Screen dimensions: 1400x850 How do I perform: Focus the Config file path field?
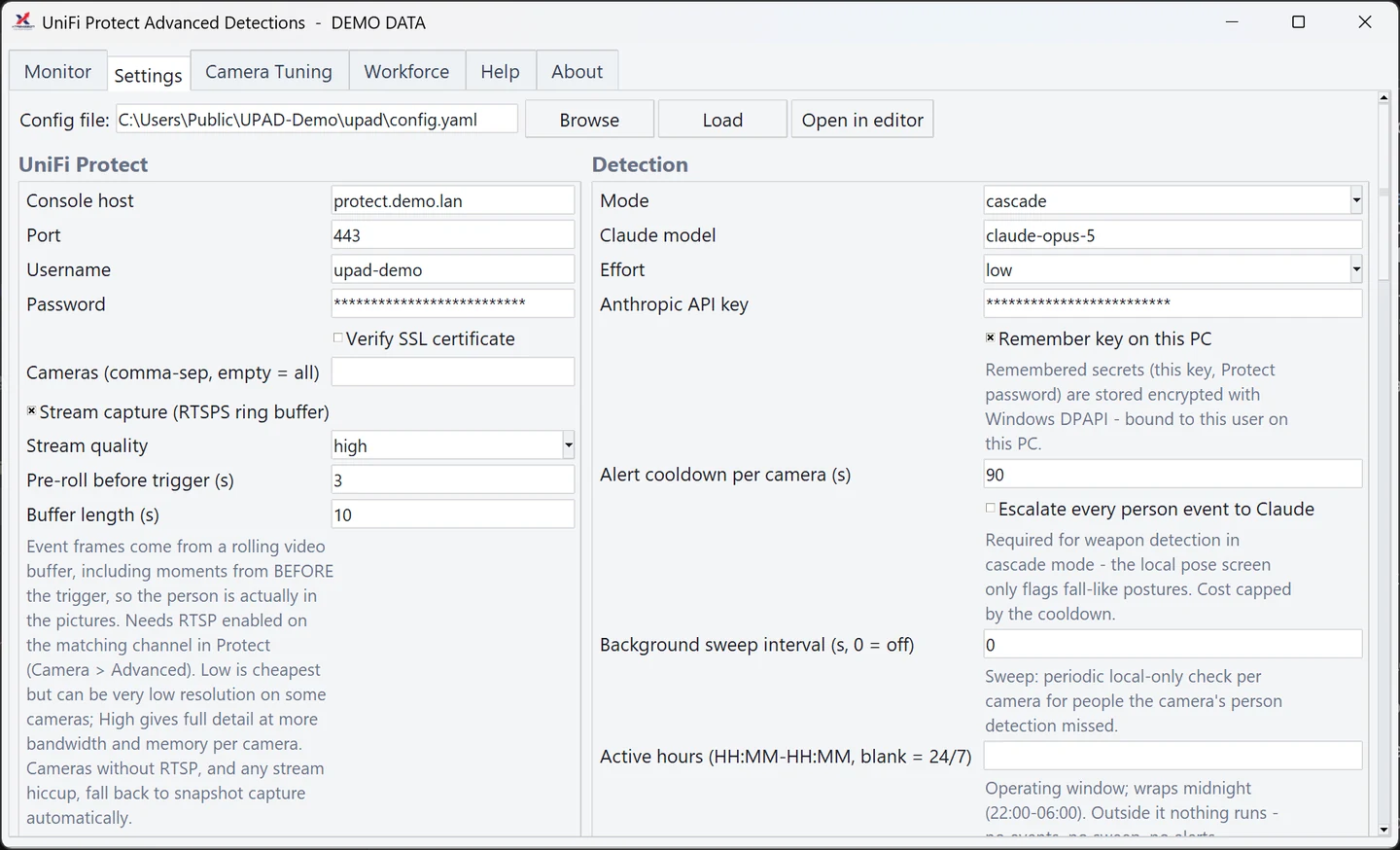coord(317,120)
